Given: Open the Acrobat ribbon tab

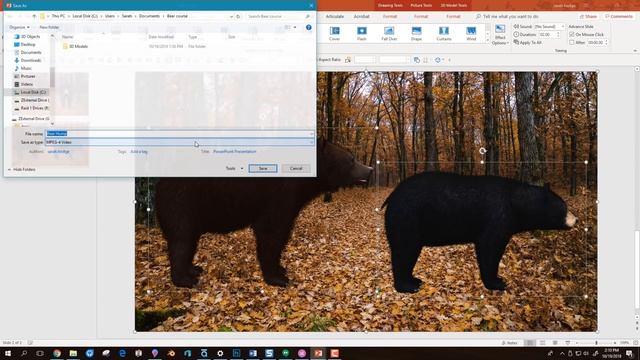Looking at the screenshot, I should [x=362, y=16].
